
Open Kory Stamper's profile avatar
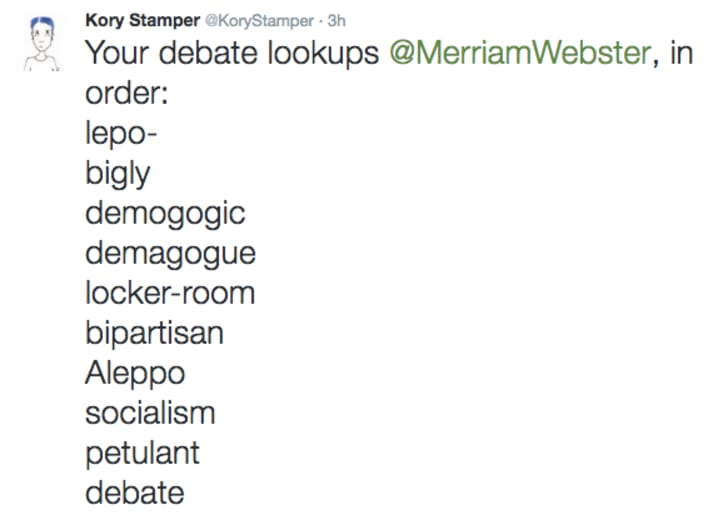[x=42, y=44]
